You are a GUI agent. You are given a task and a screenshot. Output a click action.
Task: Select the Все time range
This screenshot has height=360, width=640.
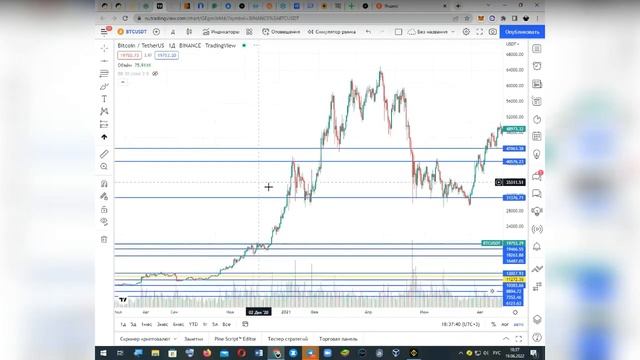point(227,324)
